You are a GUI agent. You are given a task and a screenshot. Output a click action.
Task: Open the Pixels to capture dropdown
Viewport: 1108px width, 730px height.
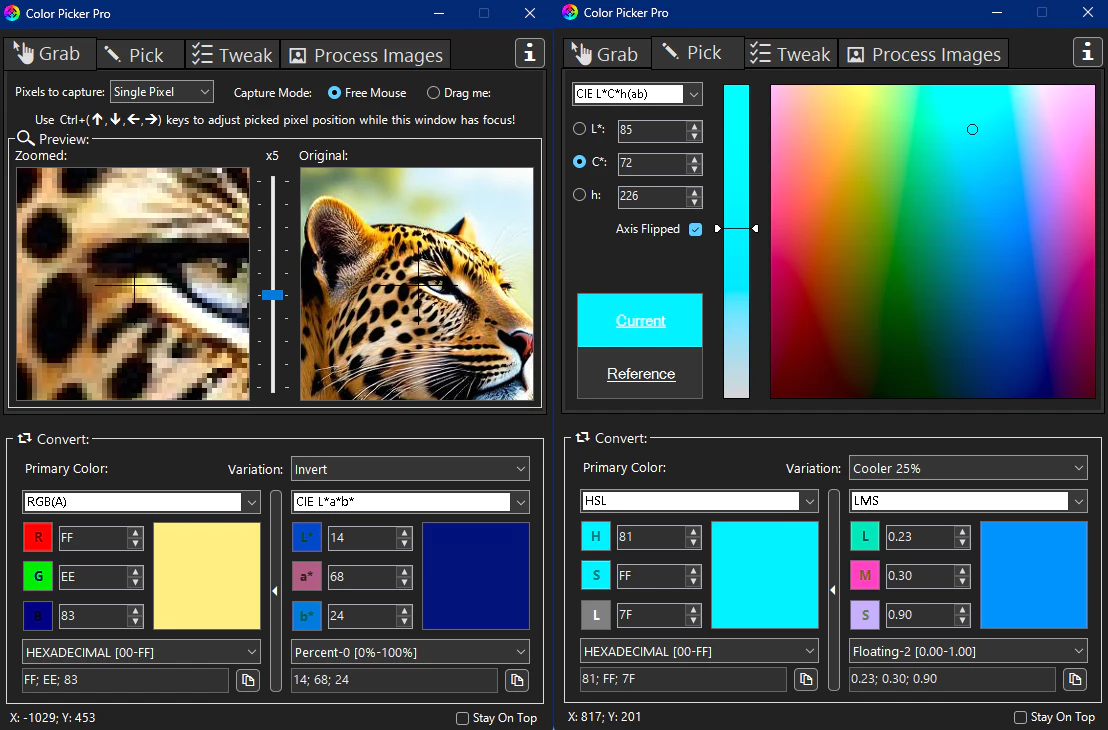[x=161, y=91]
